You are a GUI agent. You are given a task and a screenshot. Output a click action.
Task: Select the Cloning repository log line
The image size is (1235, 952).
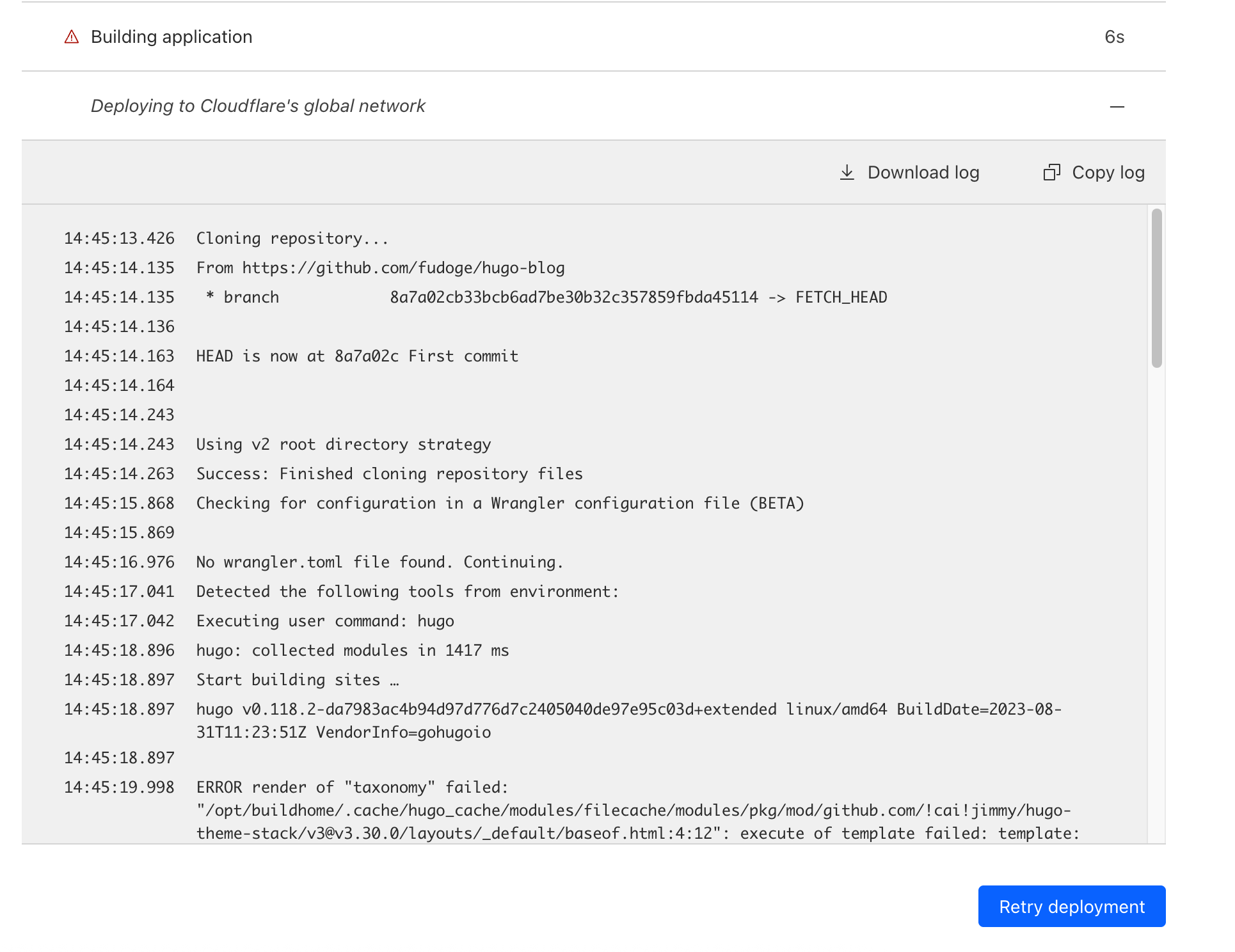coord(292,239)
